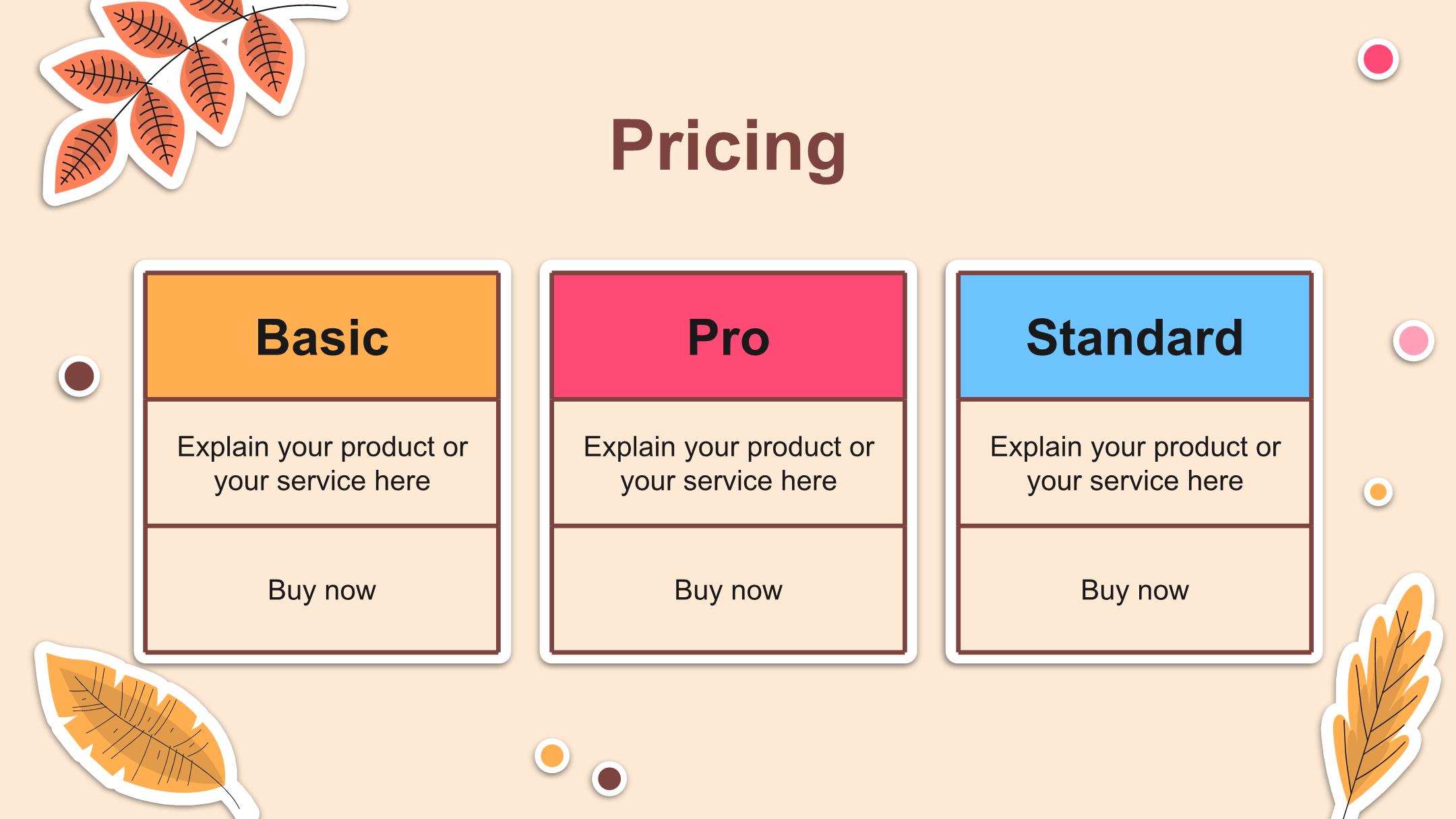Select the orange Basic plan header

pos(322,336)
